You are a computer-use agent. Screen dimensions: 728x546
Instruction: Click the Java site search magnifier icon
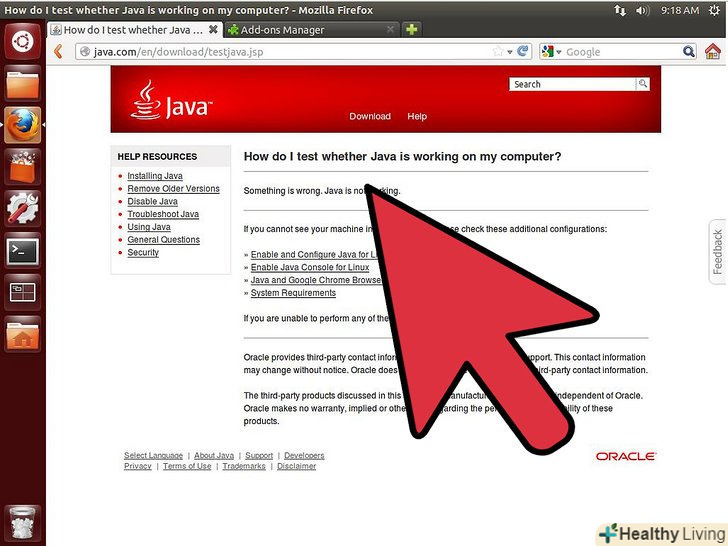pyautogui.click(x=643, y=84)
